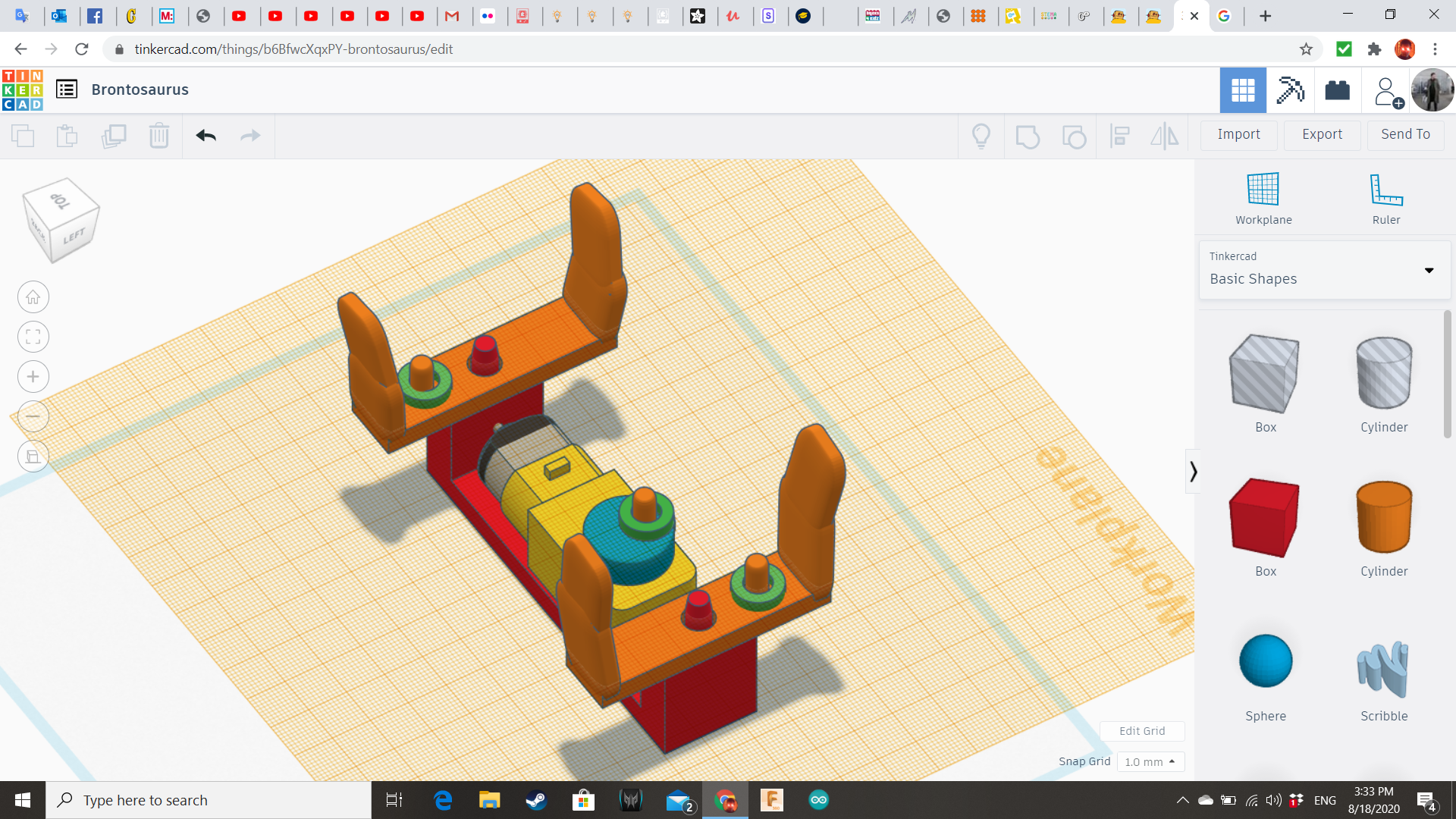Return to the home view
The width and height of the screenshot is (1456, 819).
33,297
